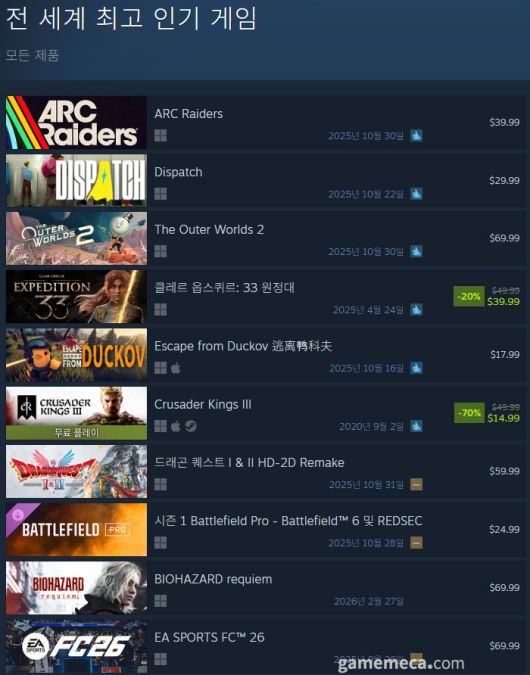Click the Windows platform icon under The Outer Worlds 2
This screenshot has height=675, width=530.
(x=161, y=251)
